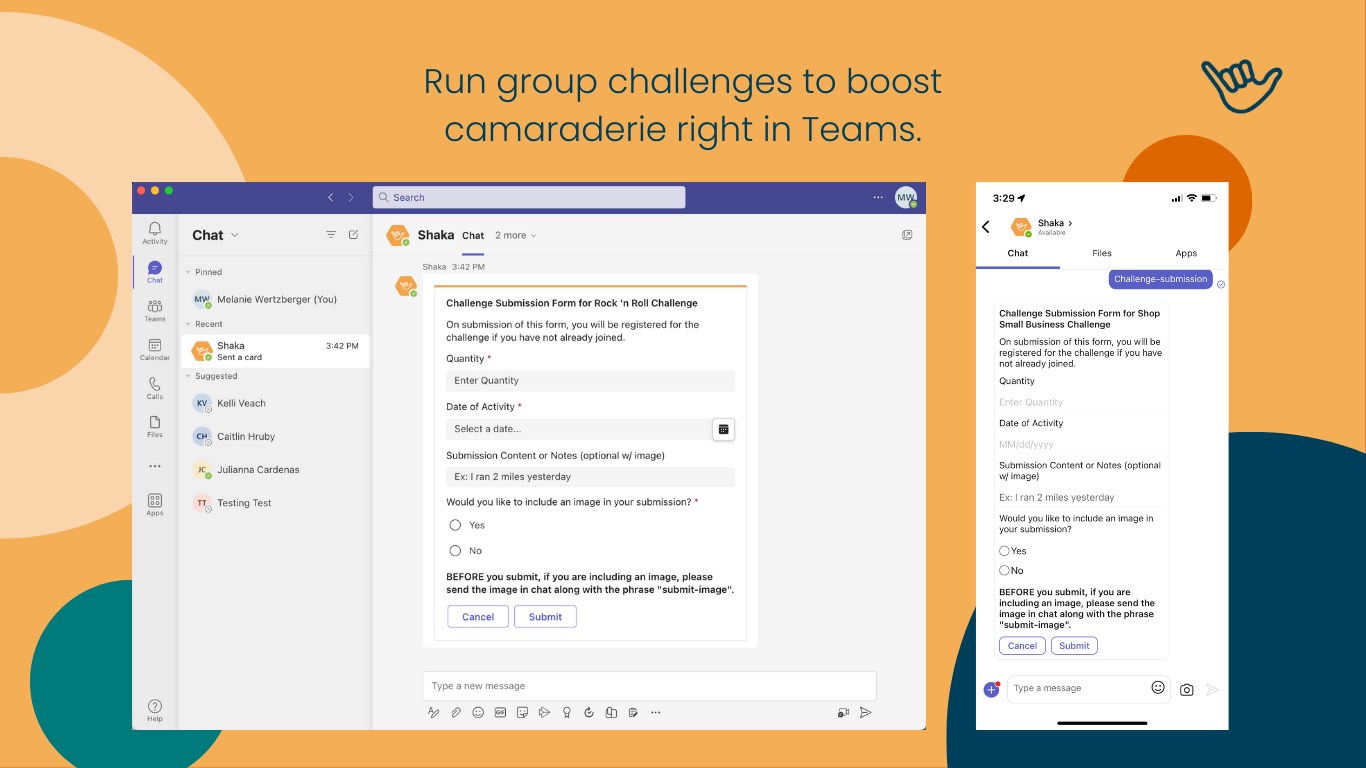Image resolution: width=1366 pixels, height=768 pixels.
Task: Pop out the Shaka chat window
Action: pos(907,235)
